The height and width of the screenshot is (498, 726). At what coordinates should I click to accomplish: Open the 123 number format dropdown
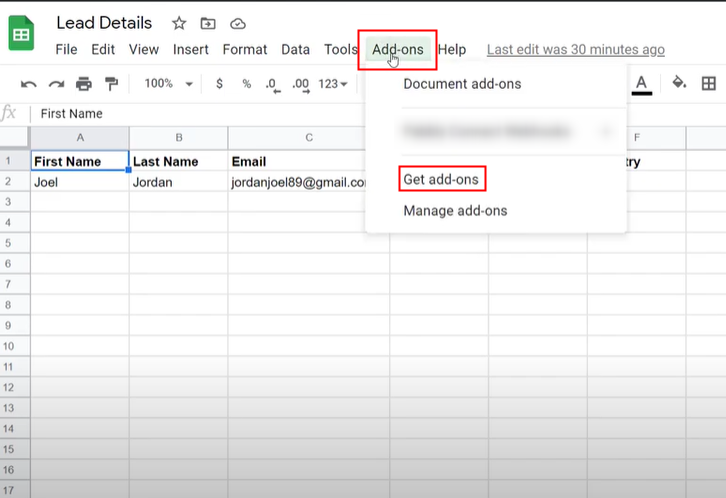pos(332,84)
